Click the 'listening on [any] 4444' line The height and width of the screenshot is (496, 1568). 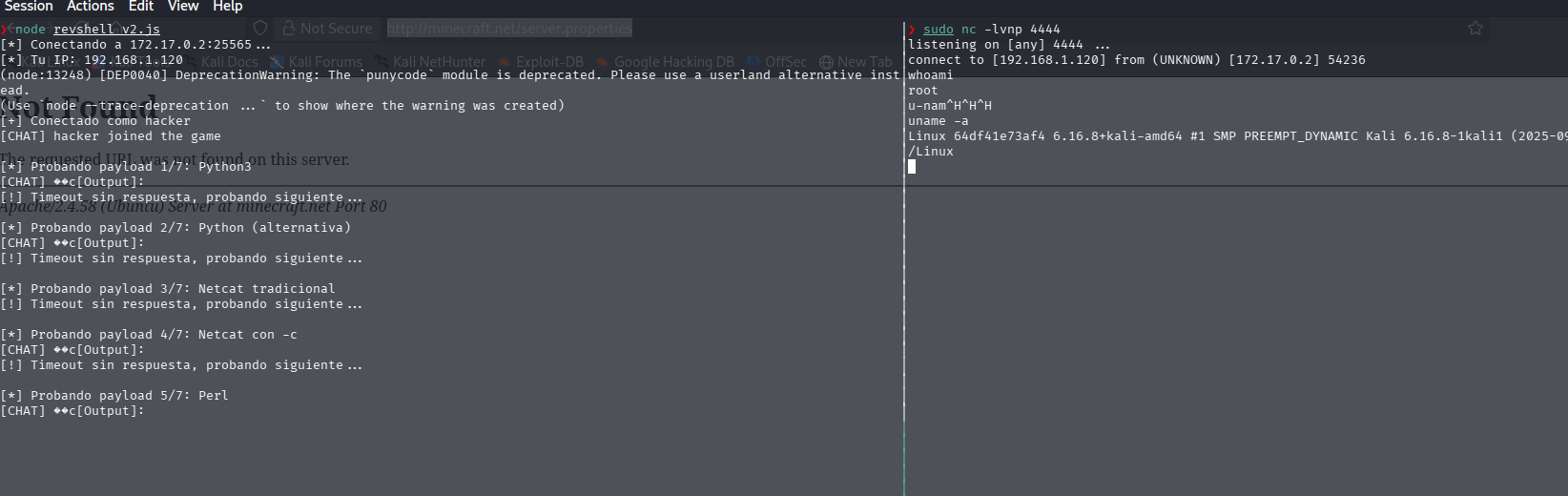click(1009, 45)
